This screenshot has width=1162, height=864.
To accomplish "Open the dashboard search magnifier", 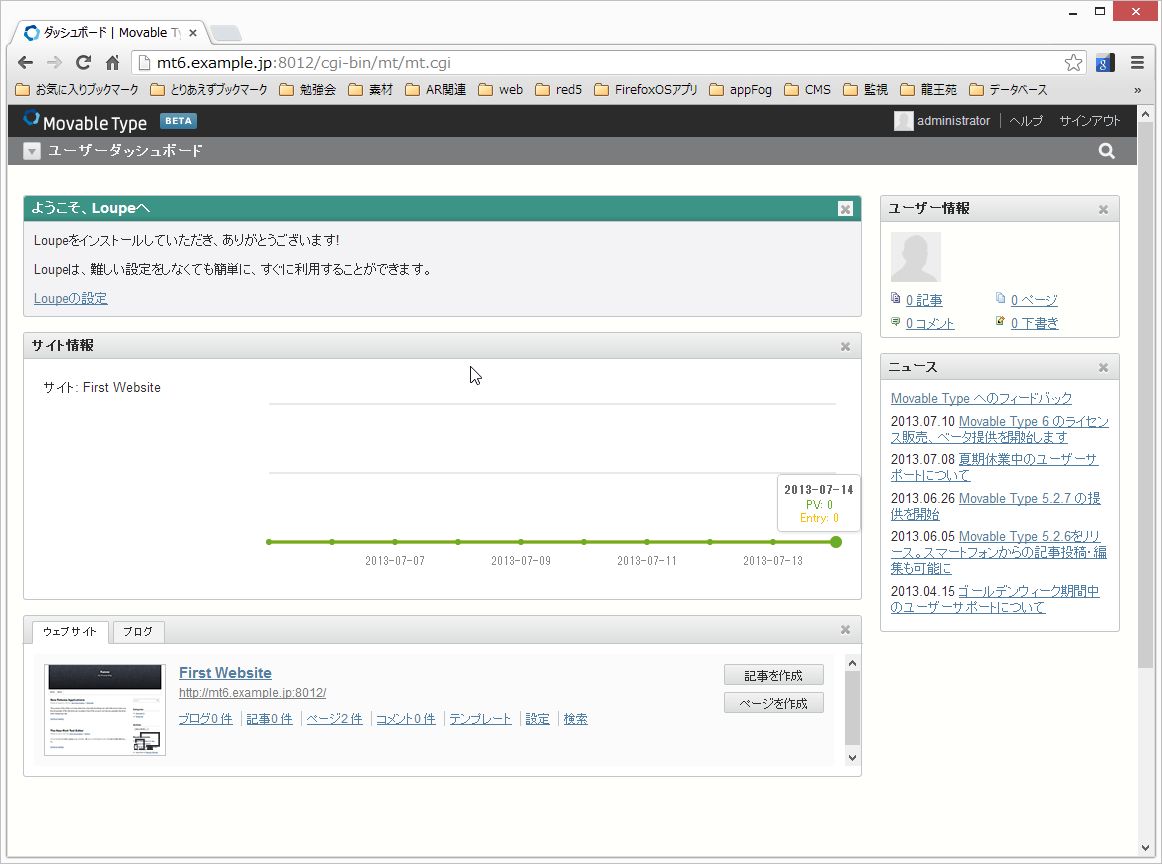I will 1106,151.
